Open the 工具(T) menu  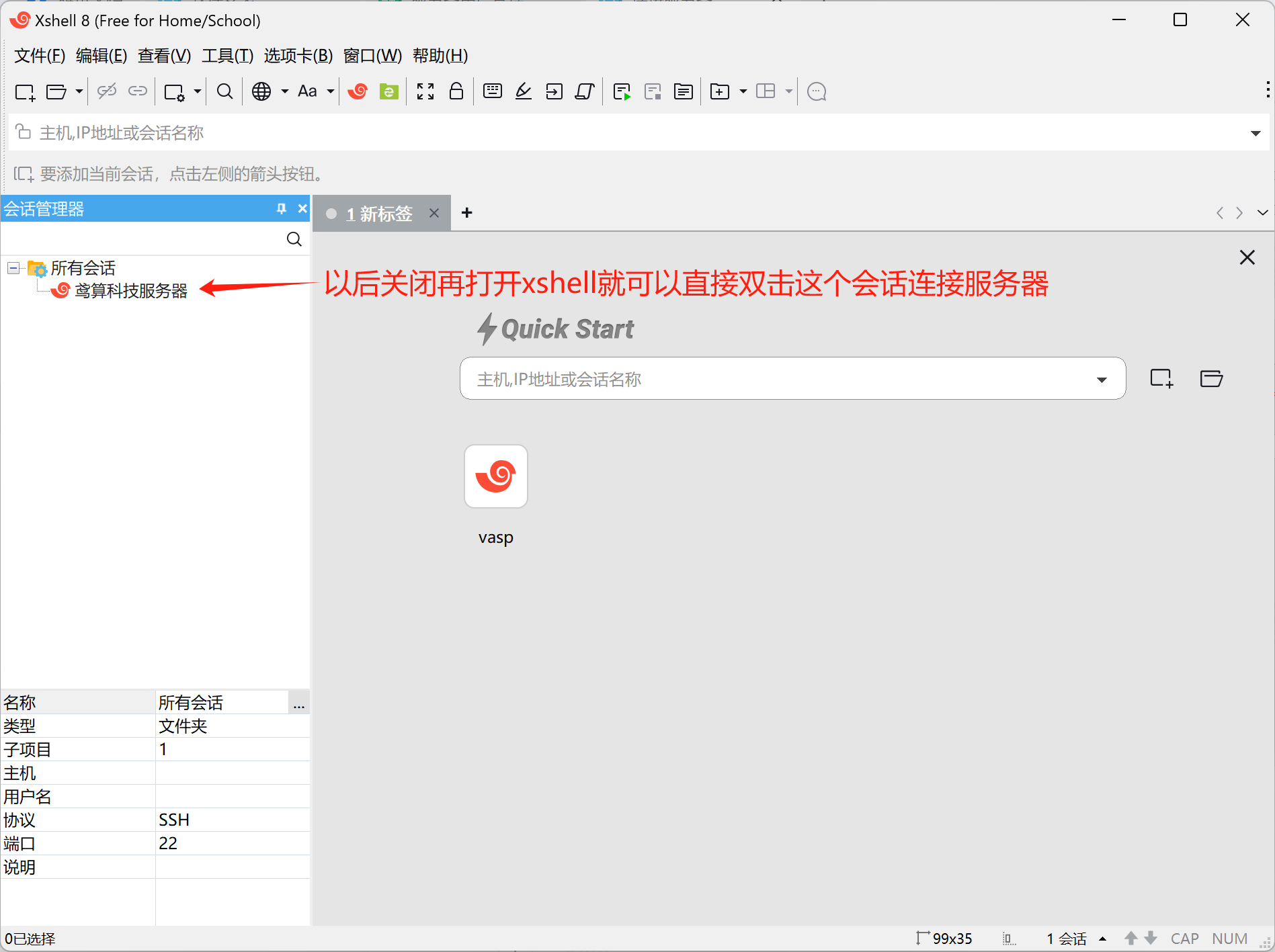click(227, 56)
